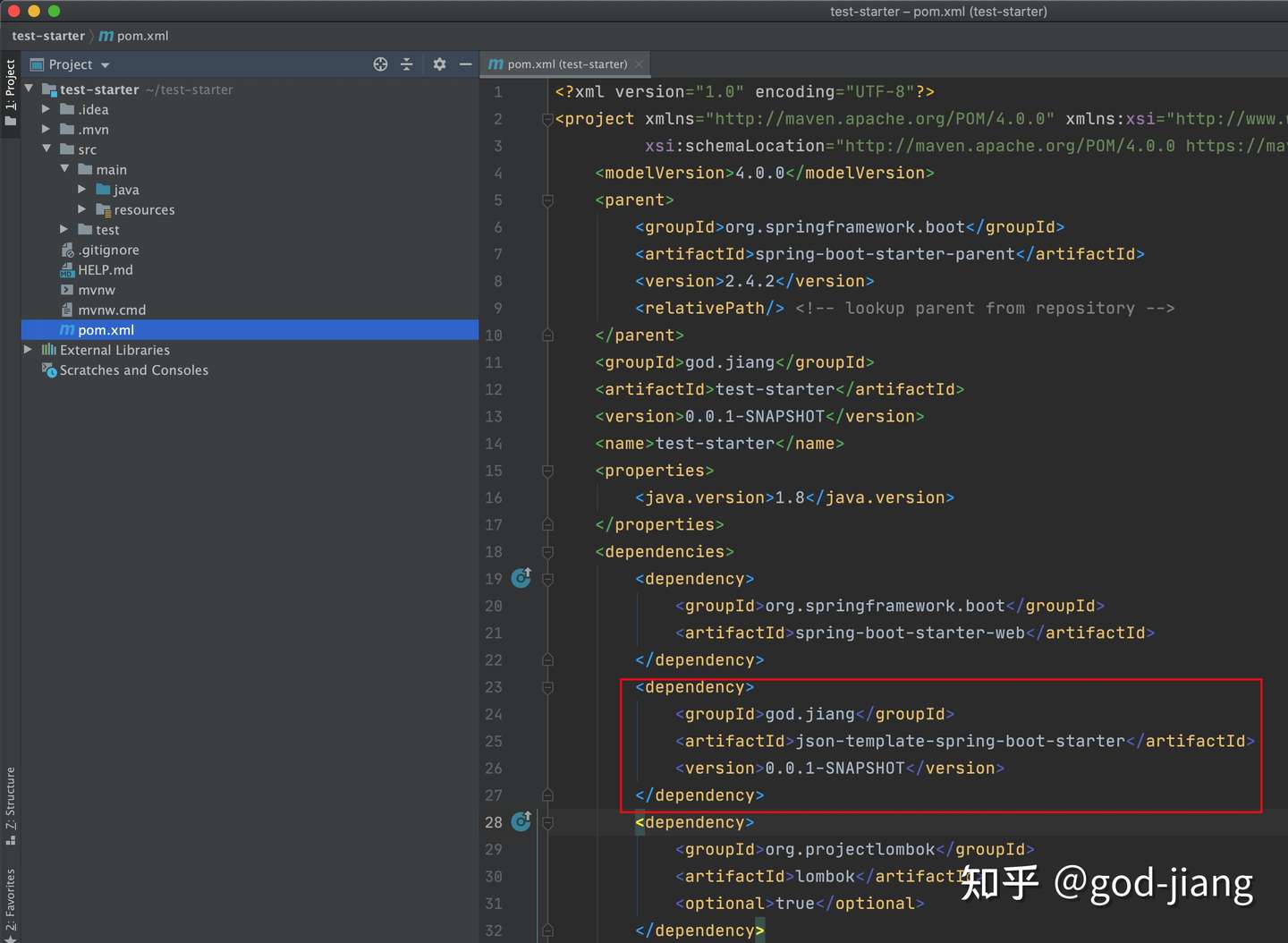Click the gutter update icon on line 19

click(x=521, y=578)
